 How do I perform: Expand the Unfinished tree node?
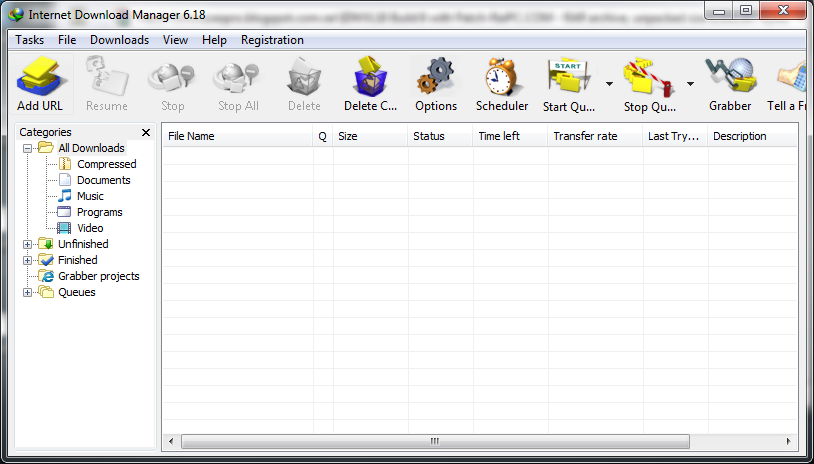(x=28, y=244)
